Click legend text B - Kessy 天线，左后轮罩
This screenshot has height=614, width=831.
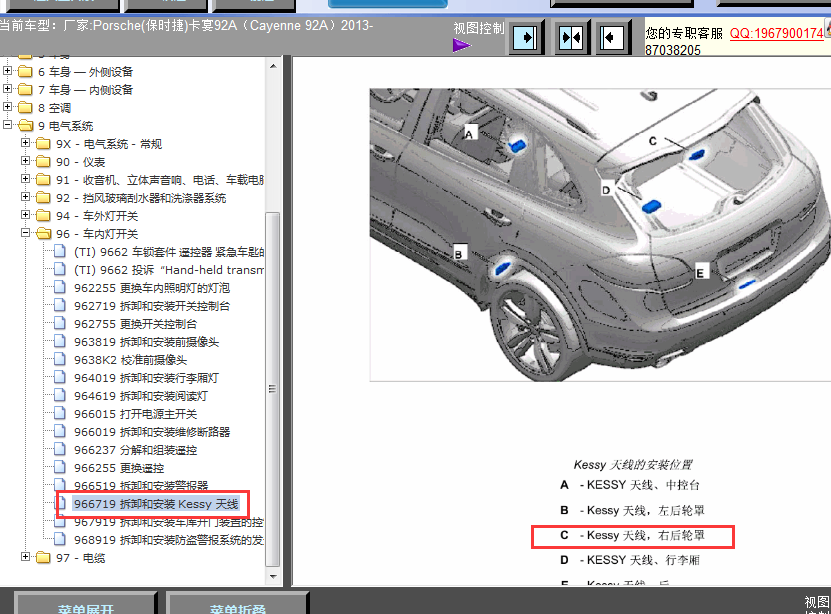[633, 510]
